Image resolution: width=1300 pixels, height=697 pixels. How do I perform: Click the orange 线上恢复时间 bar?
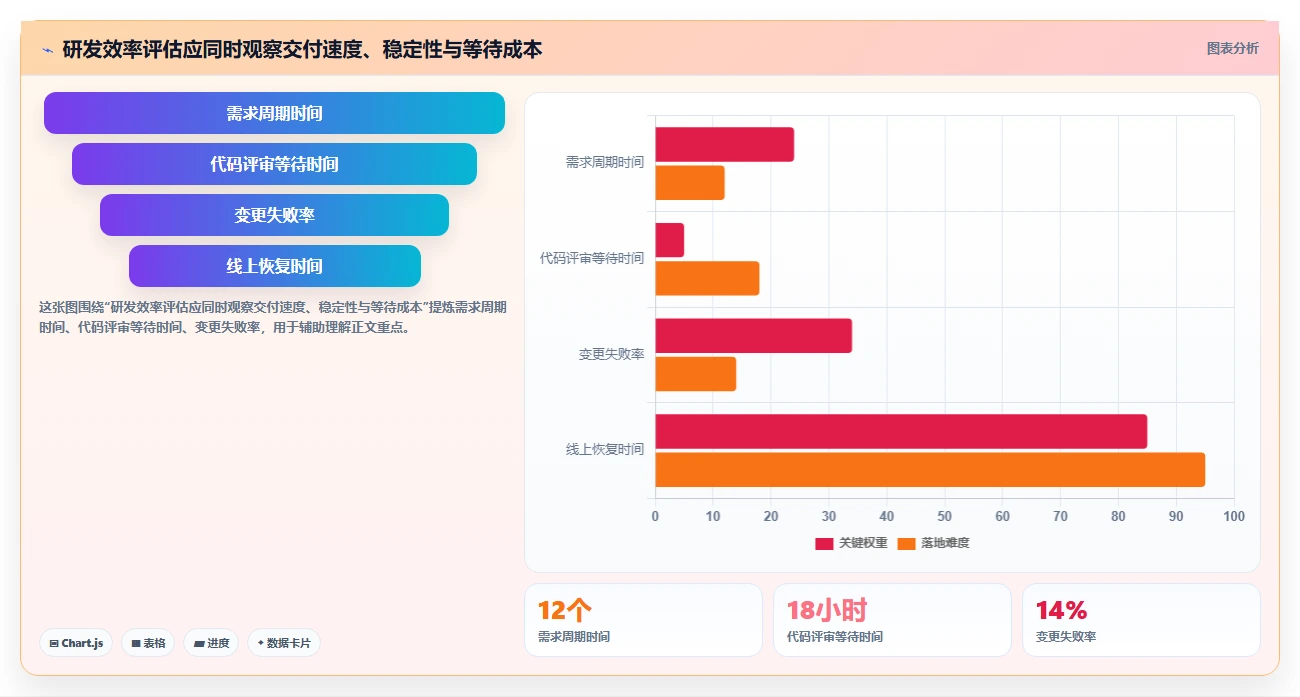930,469
